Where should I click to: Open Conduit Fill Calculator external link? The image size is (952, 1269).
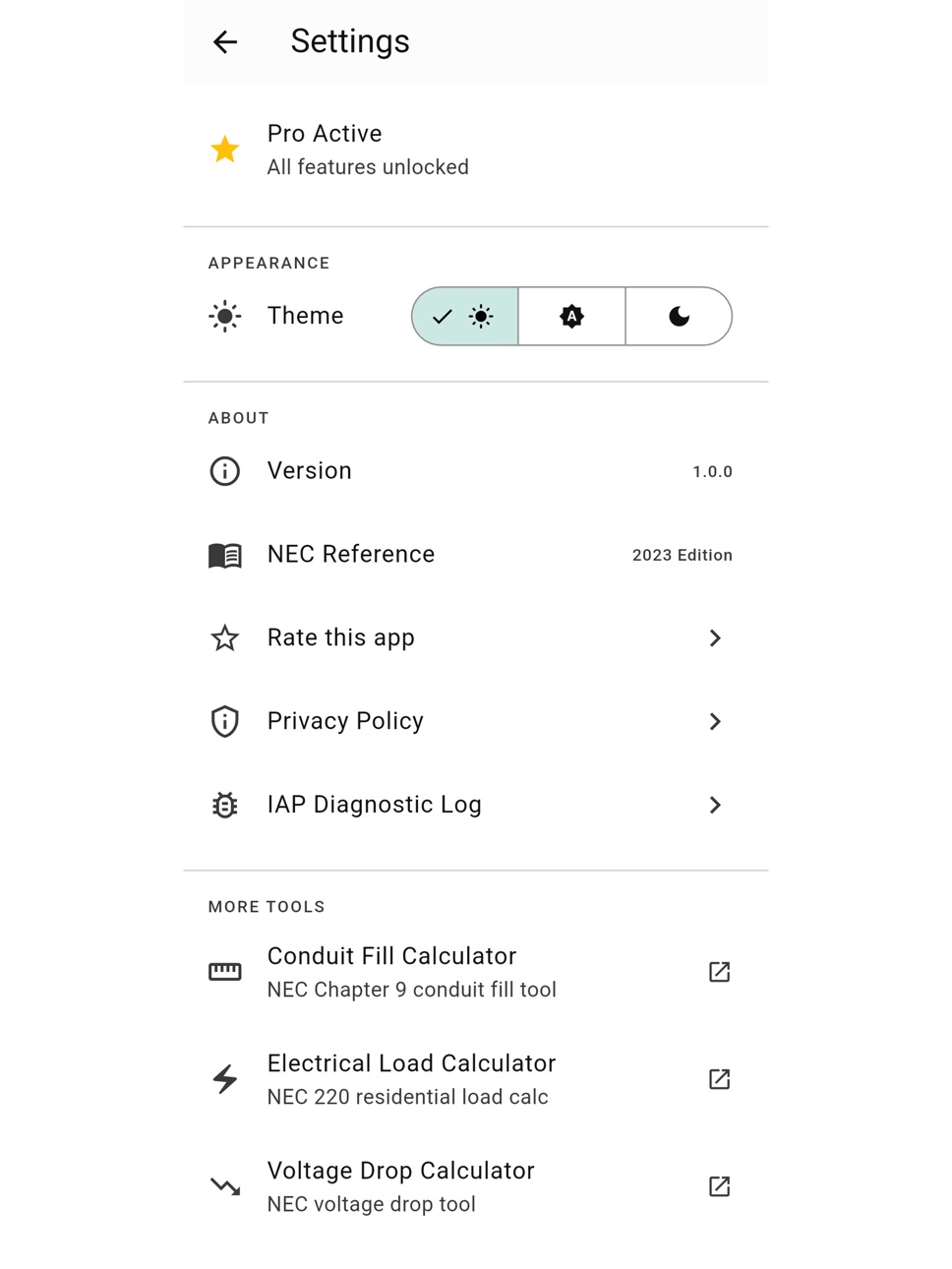tap(719, 972)
